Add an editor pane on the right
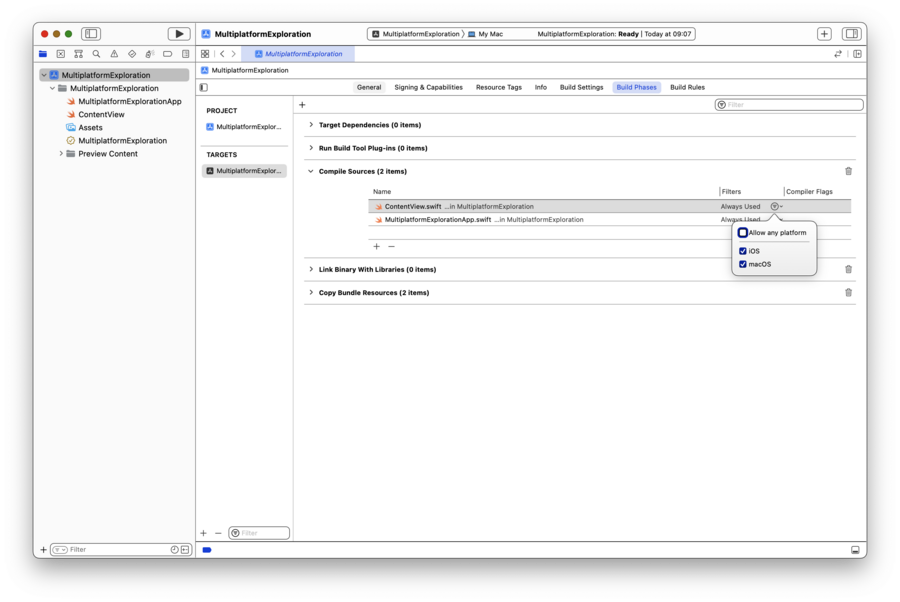This screenshot has width=900, height=602. [x=858, y=54]
